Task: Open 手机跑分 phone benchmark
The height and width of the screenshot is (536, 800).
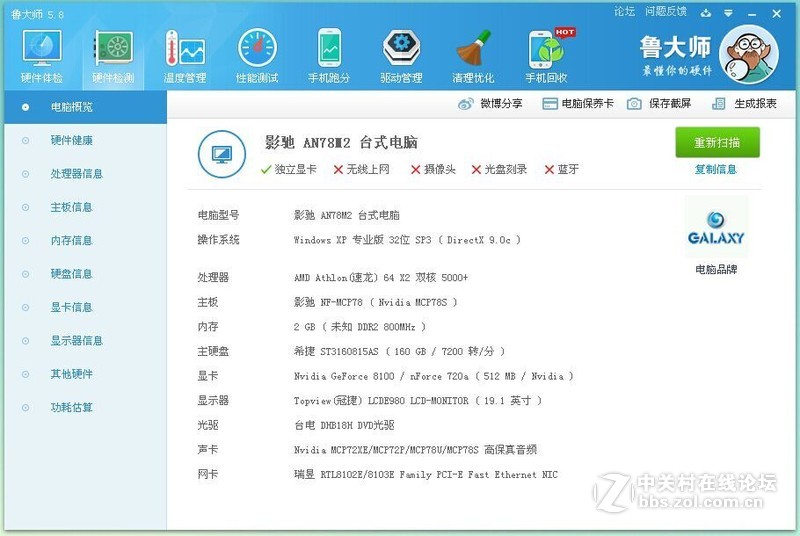Action: coord(329,56)
